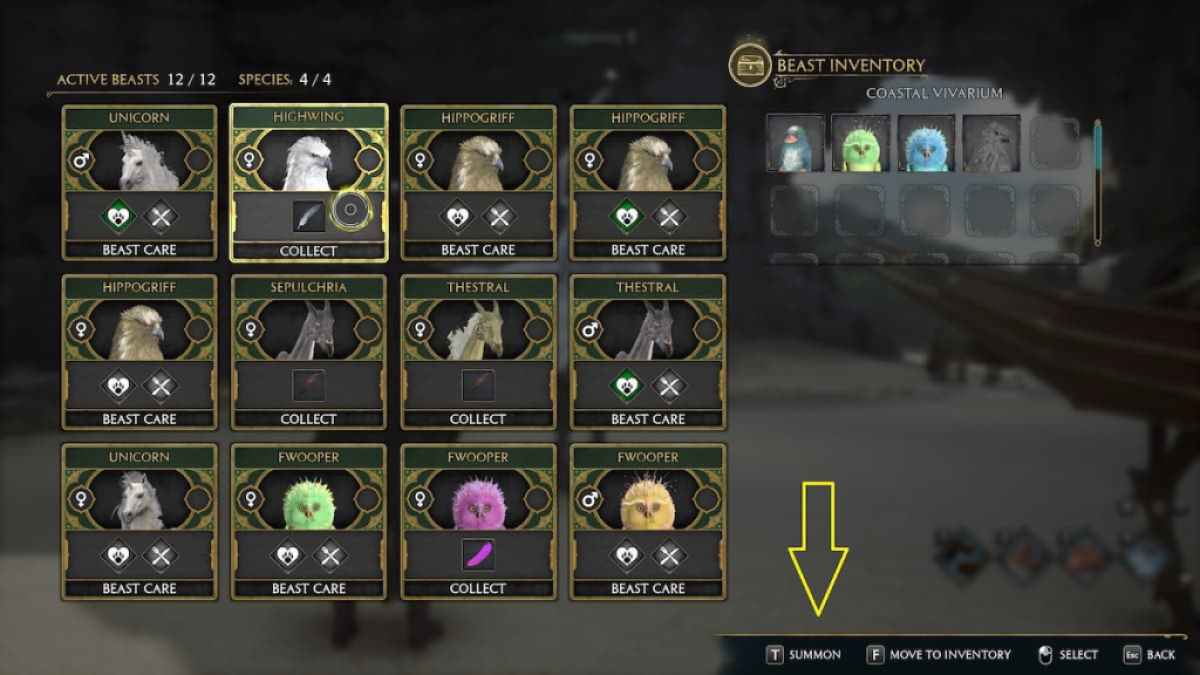Choose the Diricawl in the first inventory slot
The height and width of the screenshot is (675, 1200).
795,143
